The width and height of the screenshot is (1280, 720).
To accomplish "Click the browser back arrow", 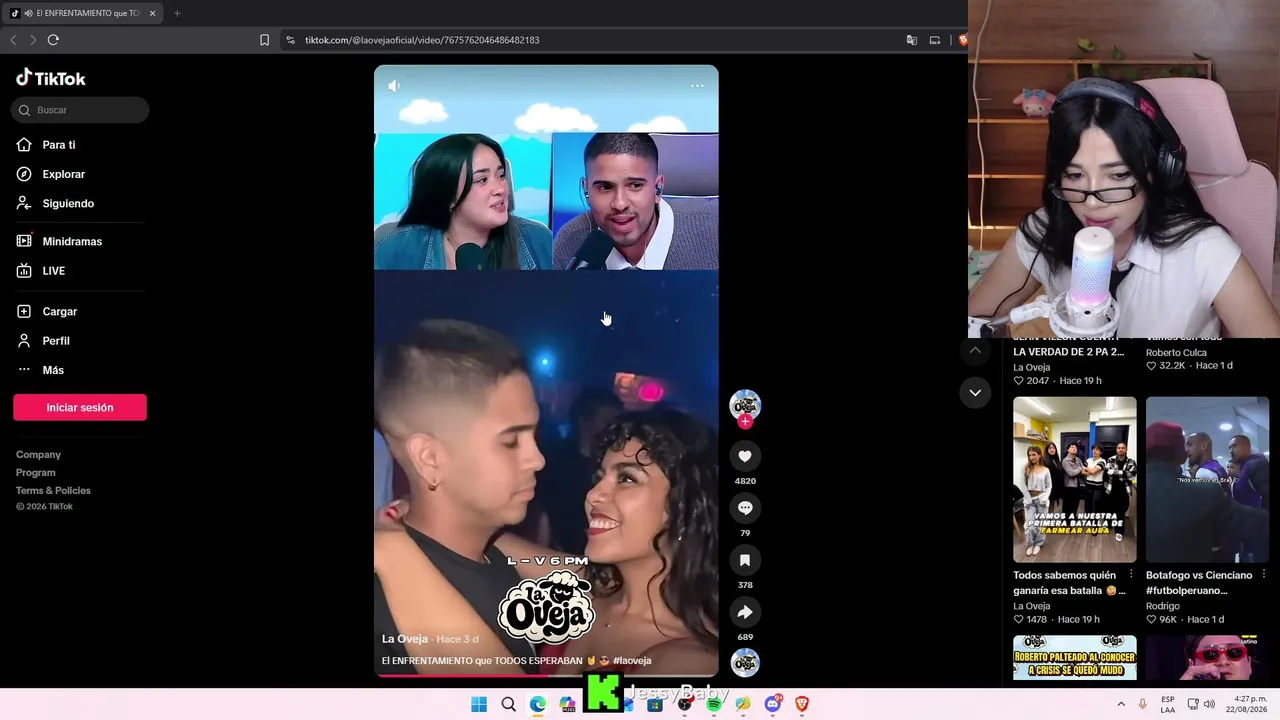I will point(13,40).
